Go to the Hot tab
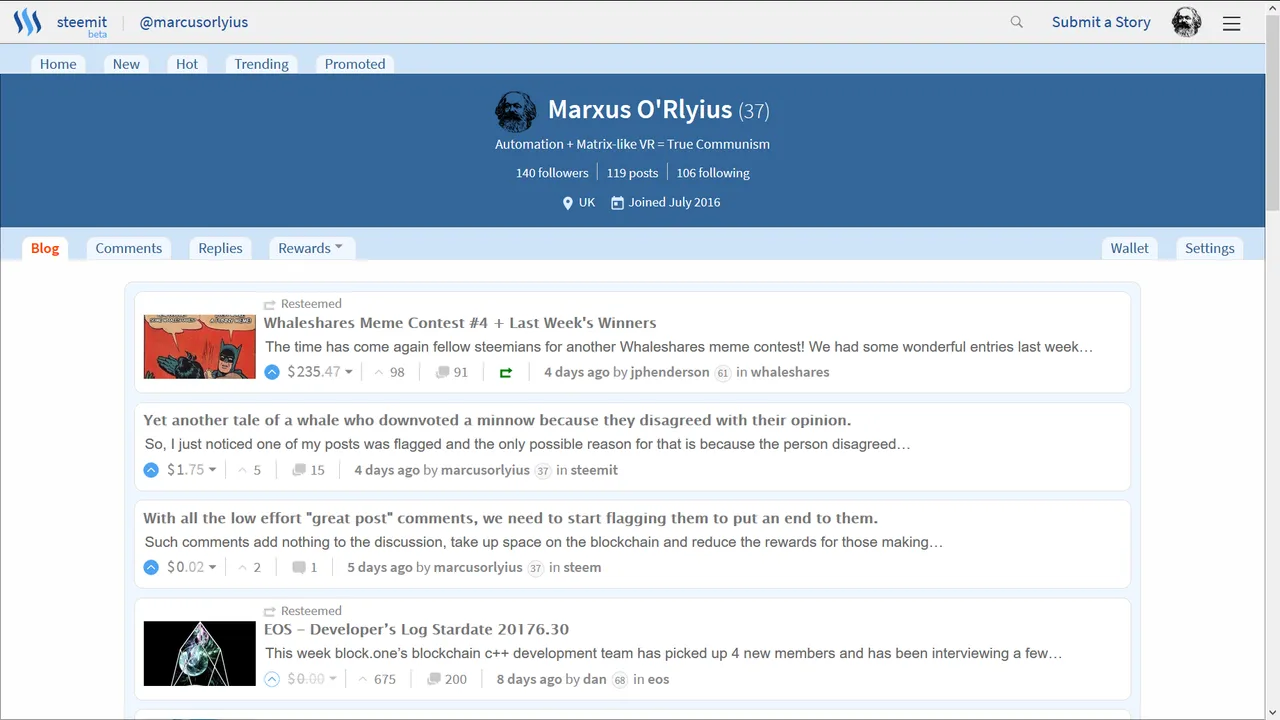Screen dimensions: 1280x720 tap(187, 64)
